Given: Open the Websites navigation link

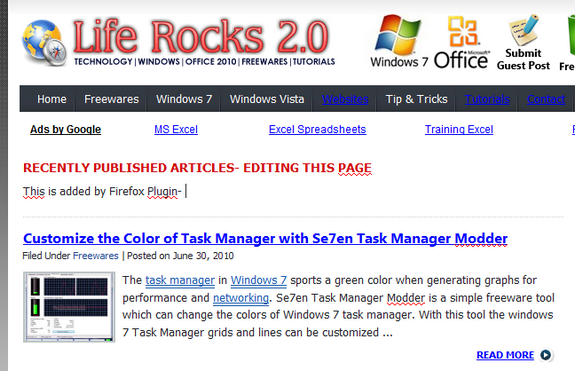Looking at the screenshot, I should click(x=345, y=99).
